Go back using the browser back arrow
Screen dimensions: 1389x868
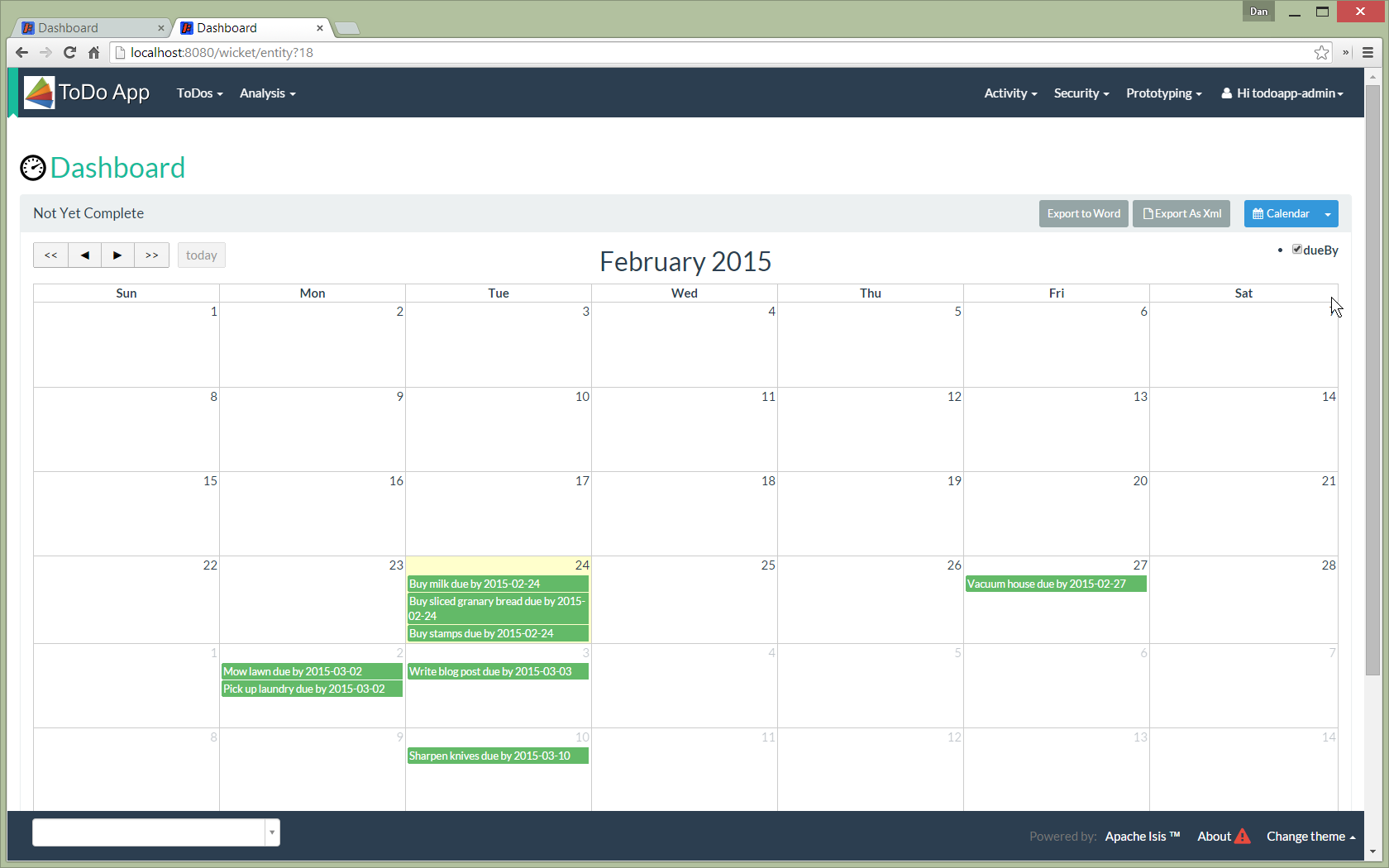tap(21, 52)
